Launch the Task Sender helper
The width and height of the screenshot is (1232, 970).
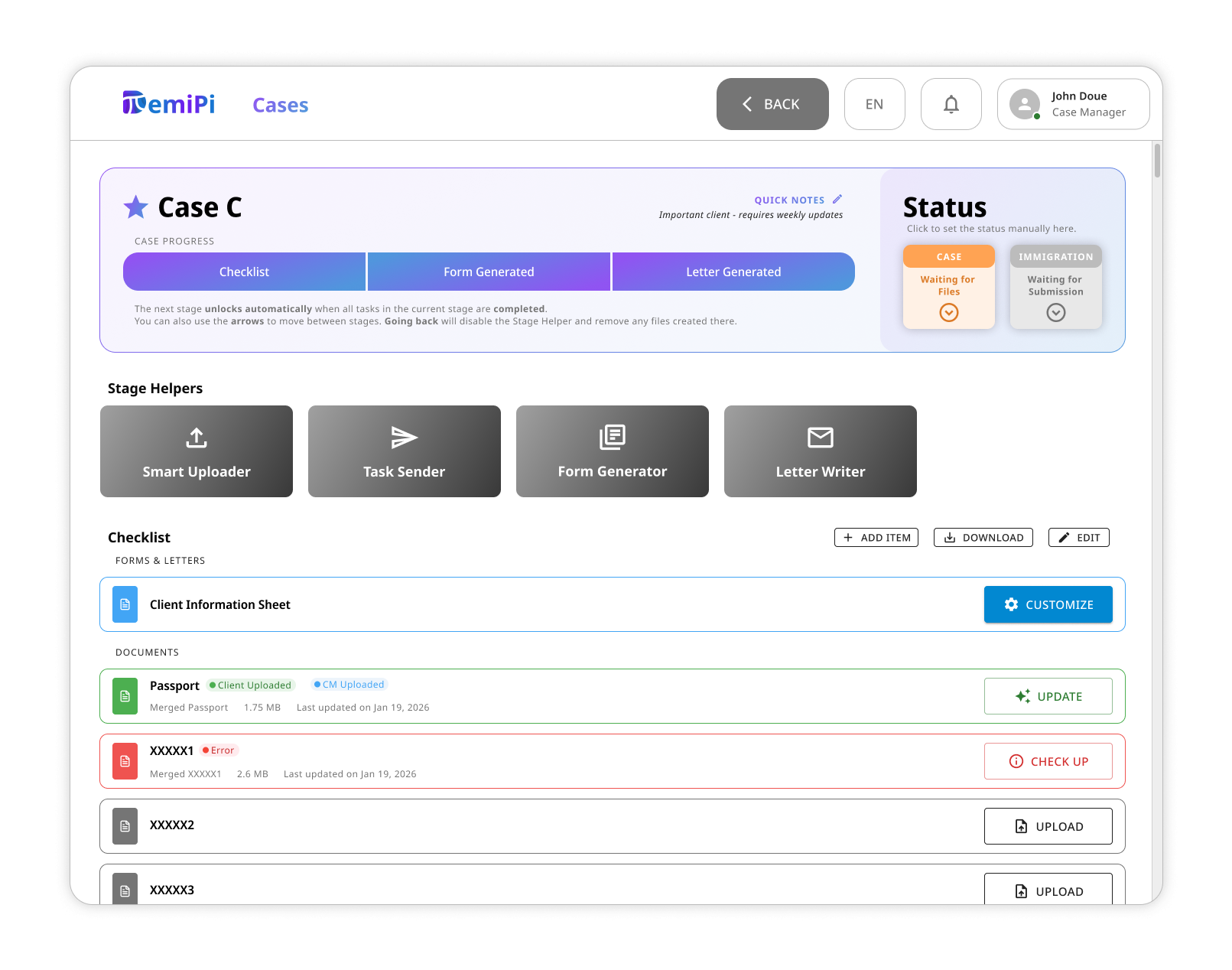tap(404, 451)
